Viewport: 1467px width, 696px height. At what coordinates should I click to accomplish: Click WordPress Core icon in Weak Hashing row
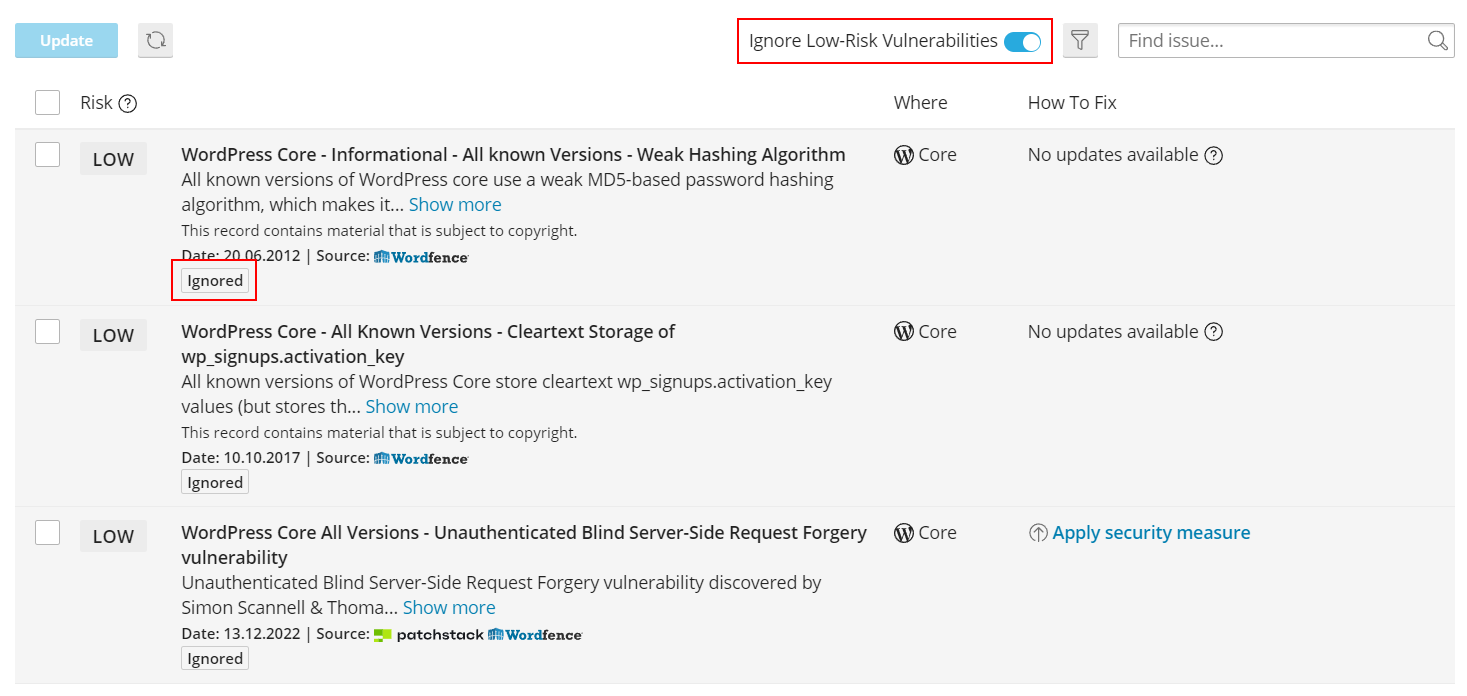(x=904, y=156)
